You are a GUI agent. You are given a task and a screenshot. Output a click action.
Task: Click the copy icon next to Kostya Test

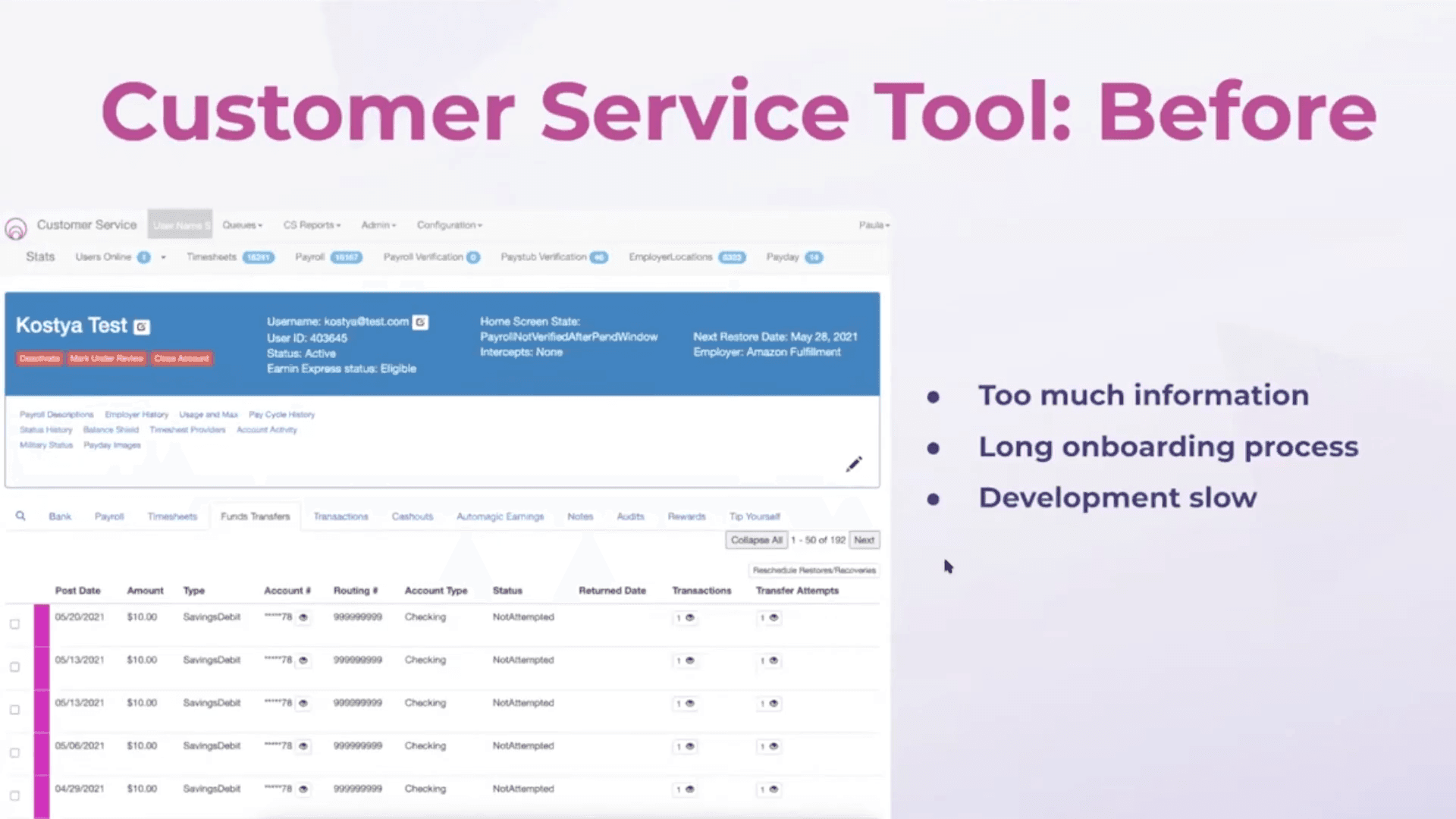click(142, 326)
